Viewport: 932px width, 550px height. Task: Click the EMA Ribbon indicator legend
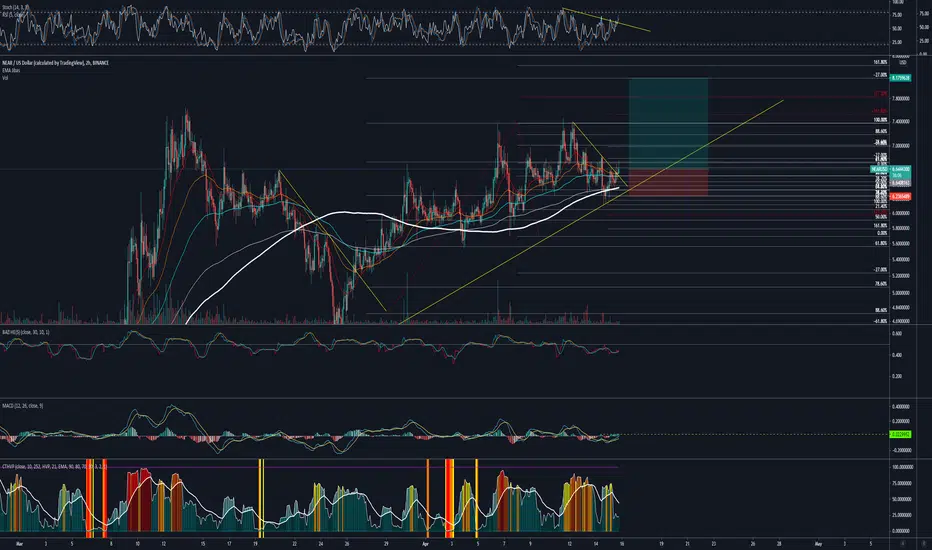pyautogui.click(x=11, y=70)
